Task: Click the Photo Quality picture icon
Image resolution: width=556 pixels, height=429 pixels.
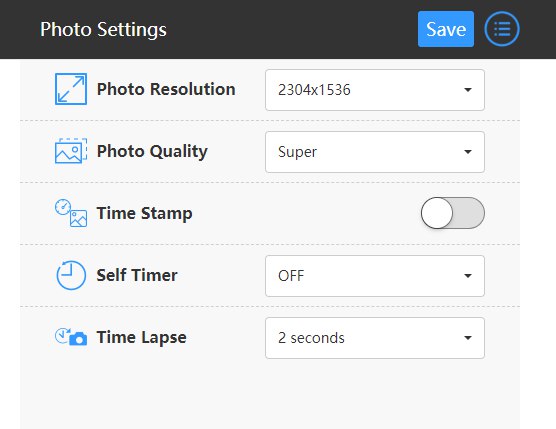Action: [x=71, y=151]
